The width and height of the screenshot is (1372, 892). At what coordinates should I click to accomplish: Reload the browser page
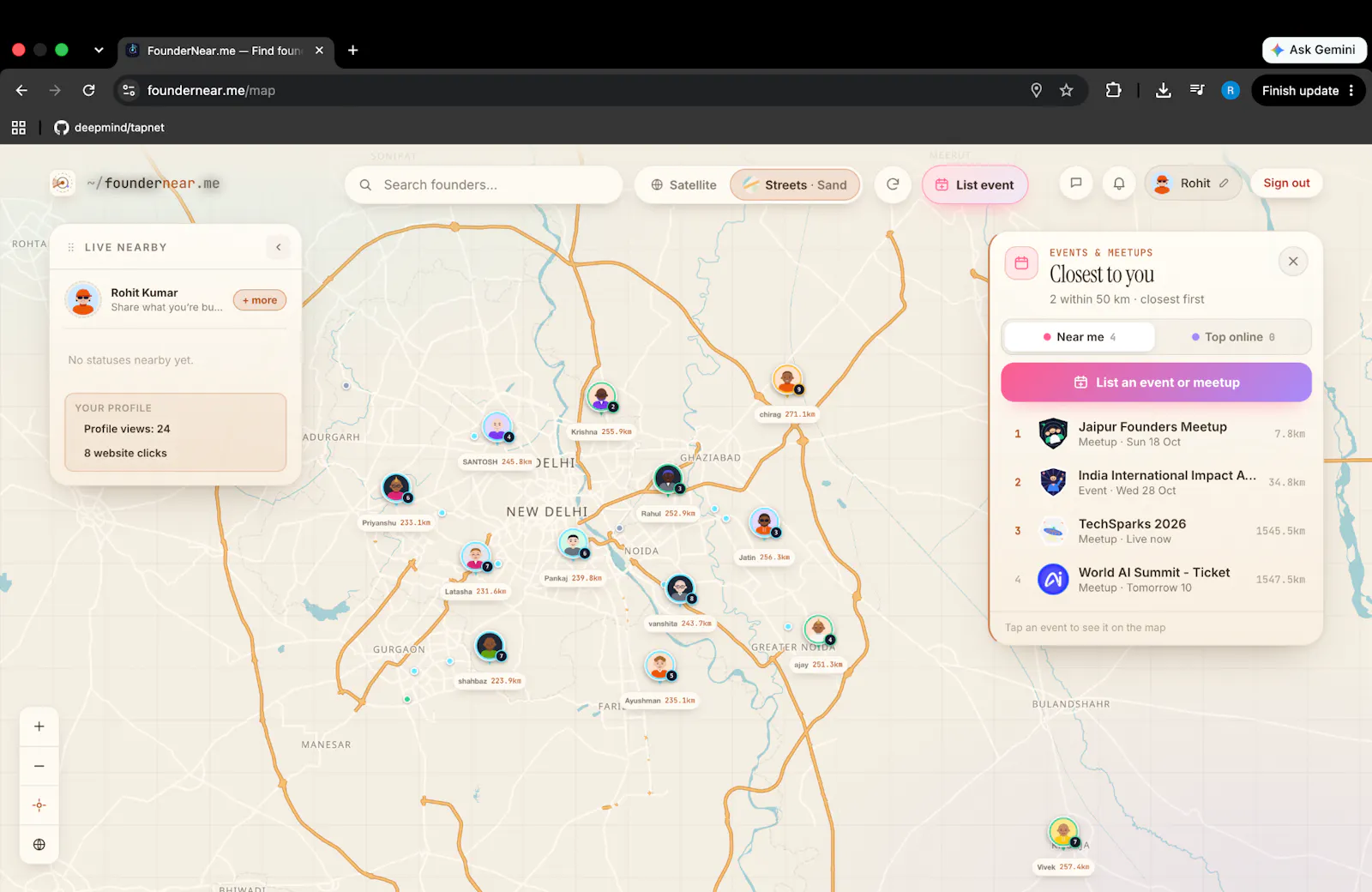tap(88, 90)
